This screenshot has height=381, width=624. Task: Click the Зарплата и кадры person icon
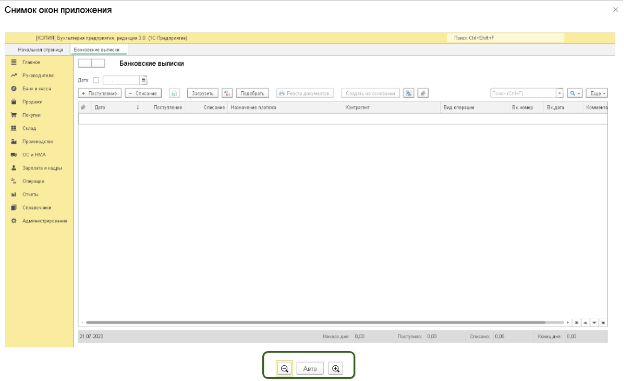point(14,168)
